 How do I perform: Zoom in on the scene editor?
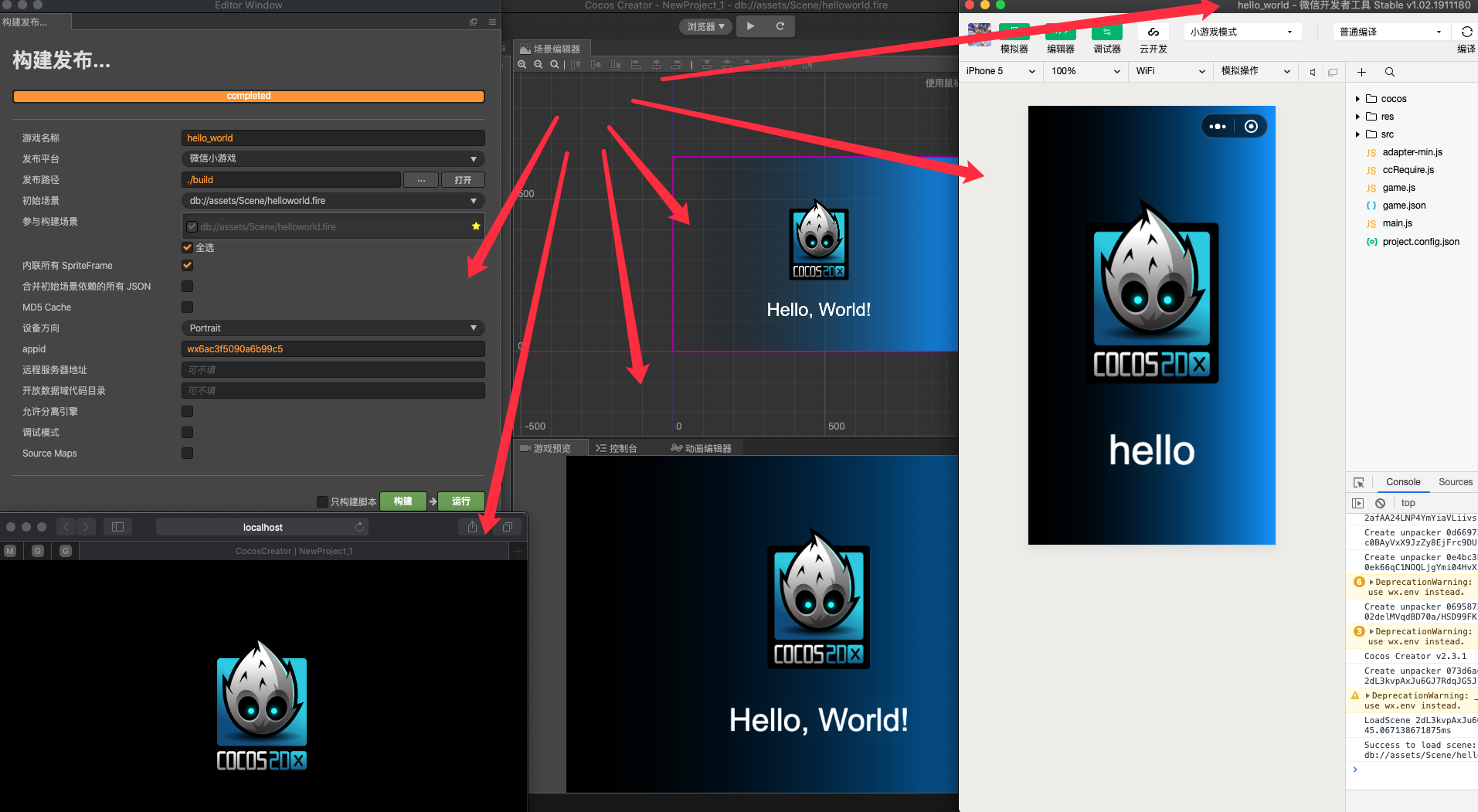coord(522,65)
